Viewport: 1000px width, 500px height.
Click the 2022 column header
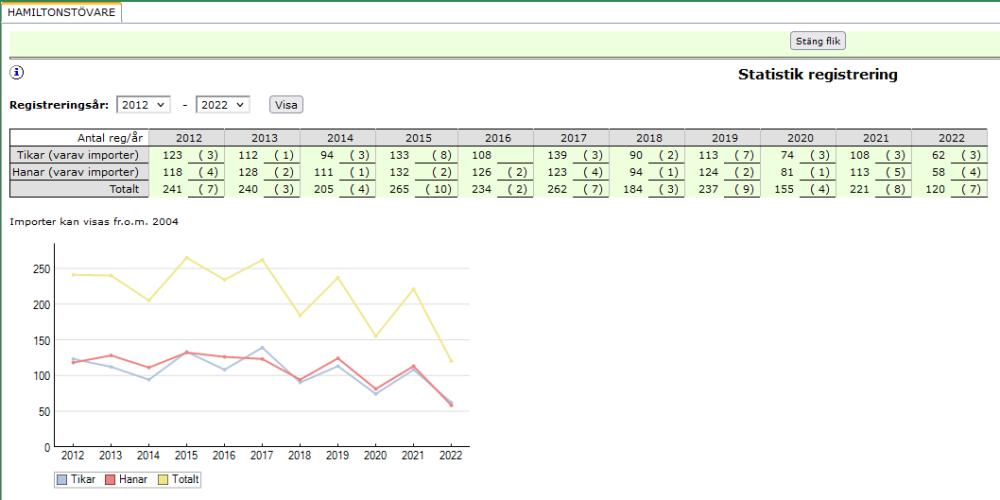950,138
